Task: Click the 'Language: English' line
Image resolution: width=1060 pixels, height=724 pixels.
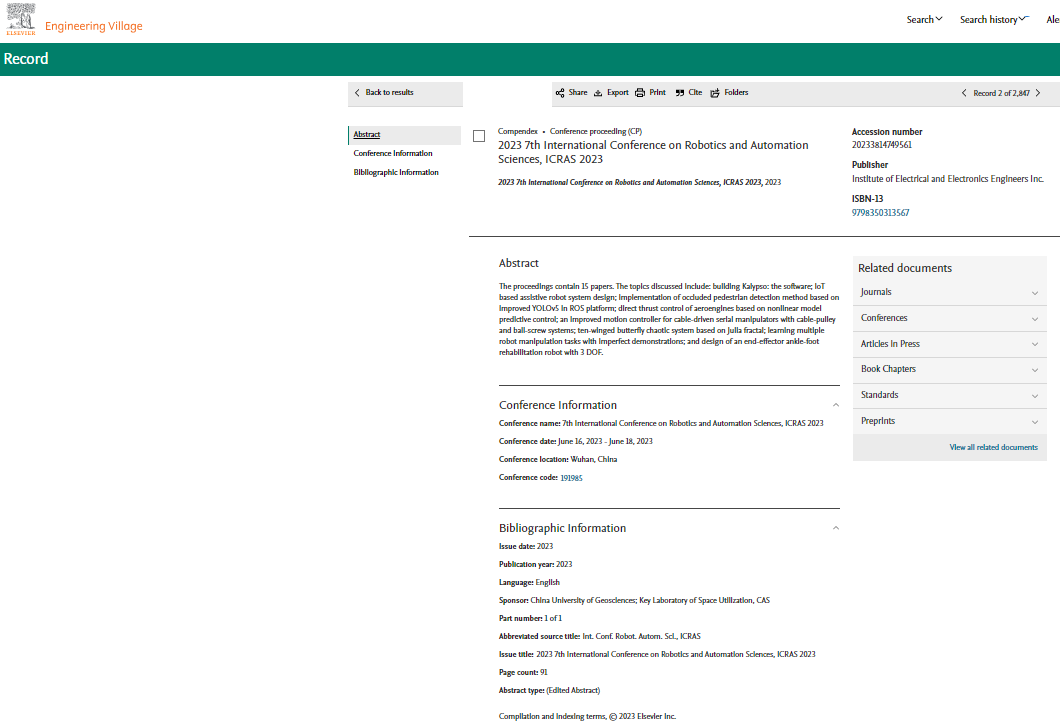Action: 529,583
